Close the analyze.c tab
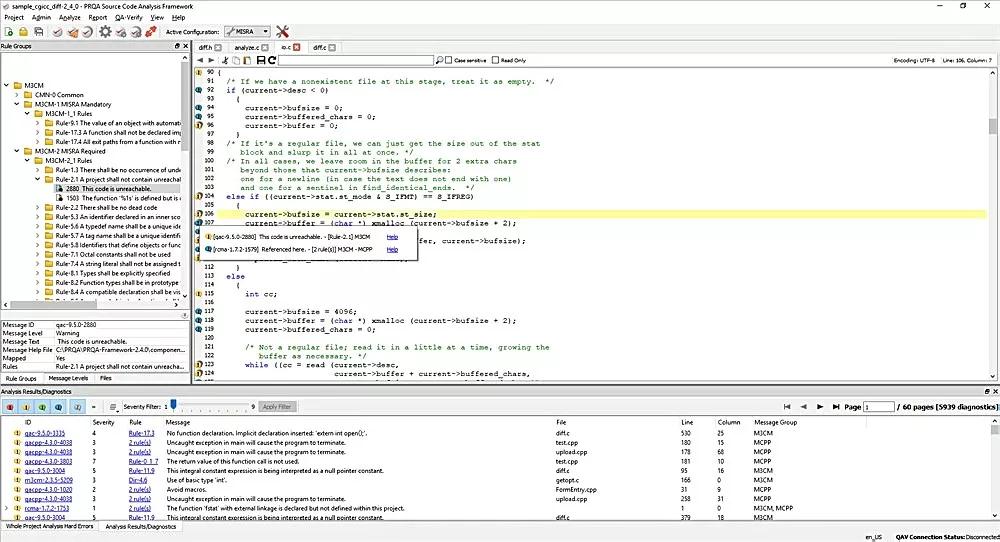This screenshot has width=1000, height=542. 265,47
